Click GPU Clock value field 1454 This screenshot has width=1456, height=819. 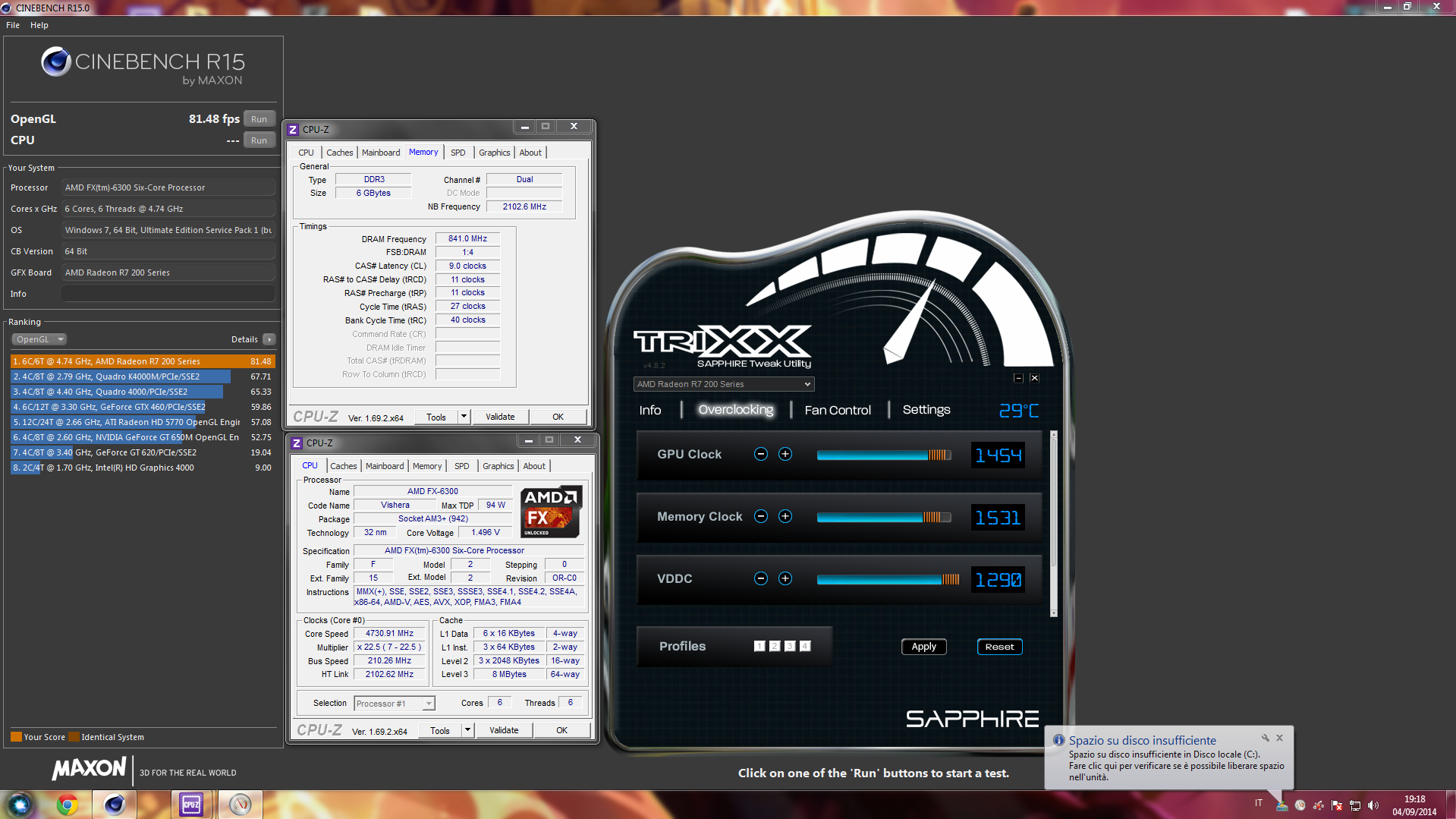998,455
